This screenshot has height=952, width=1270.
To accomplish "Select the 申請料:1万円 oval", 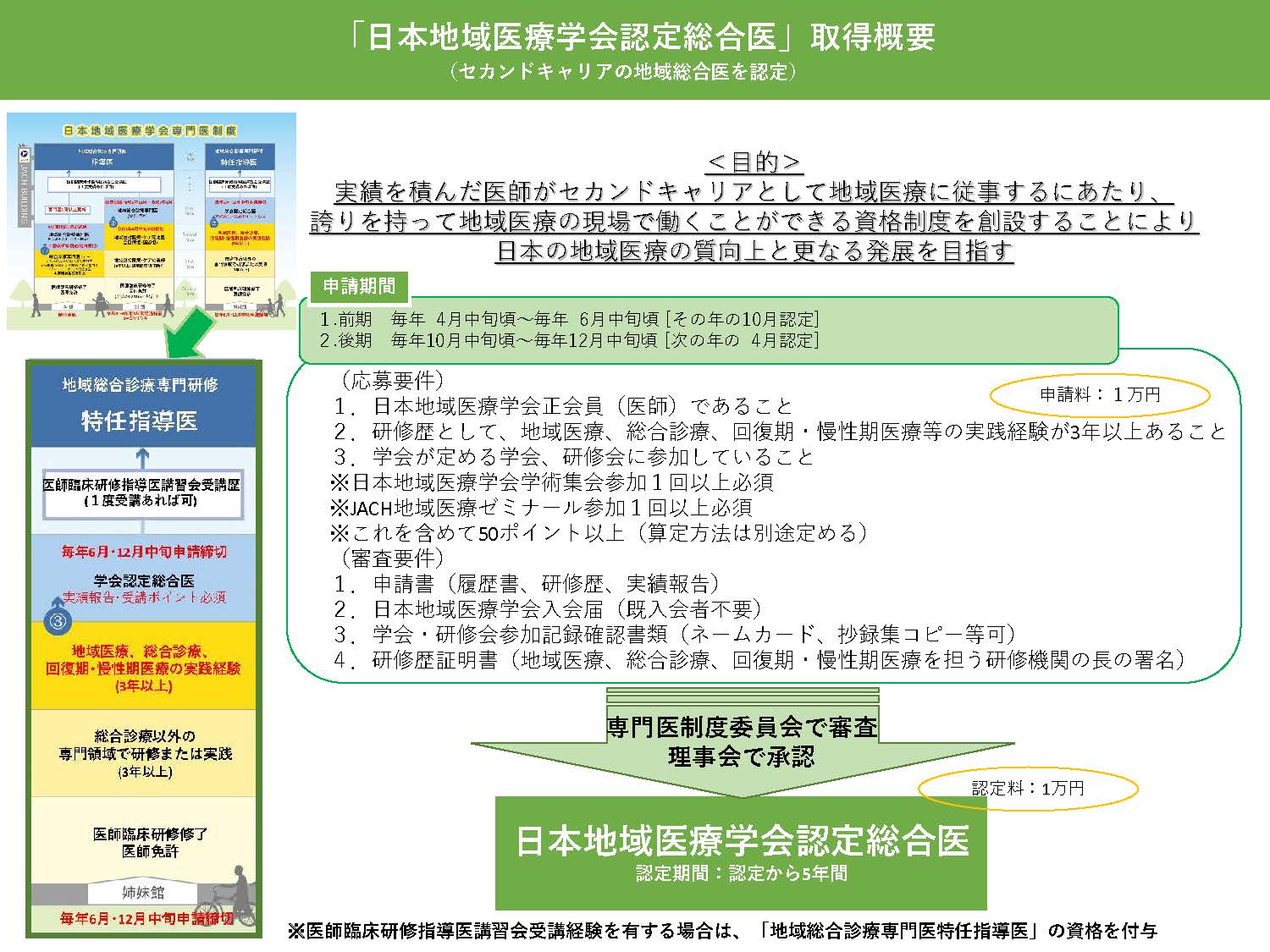I will [1099, 394].
